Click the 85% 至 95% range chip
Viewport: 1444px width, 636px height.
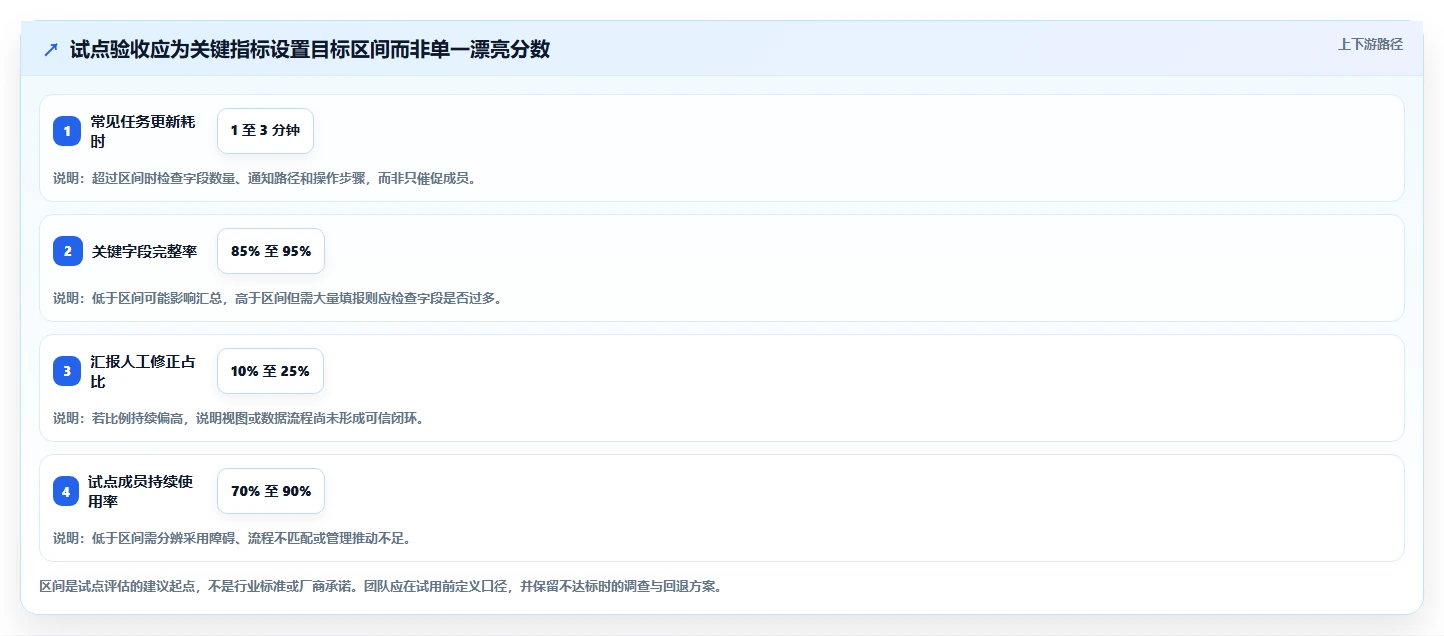click(271, 251)
